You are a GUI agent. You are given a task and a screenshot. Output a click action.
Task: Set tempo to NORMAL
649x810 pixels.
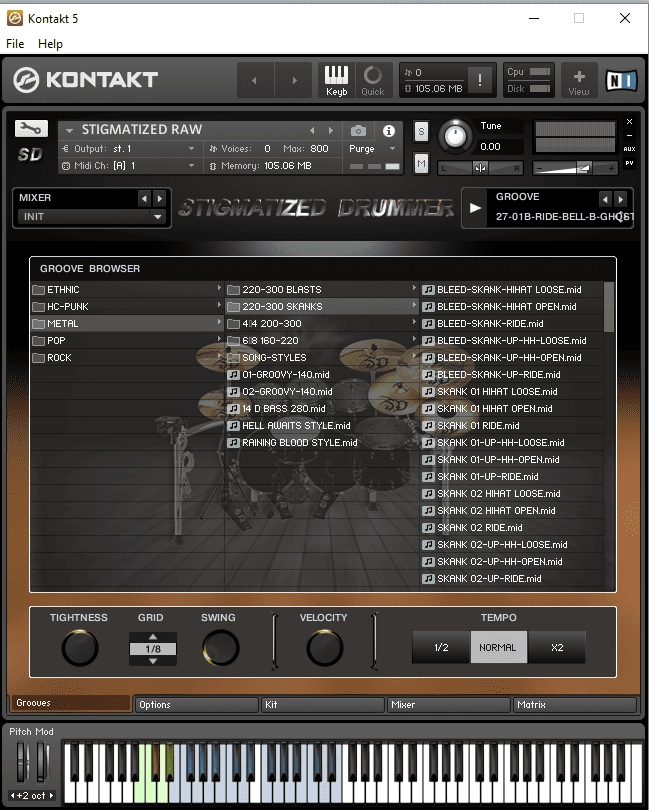[498, 647]
